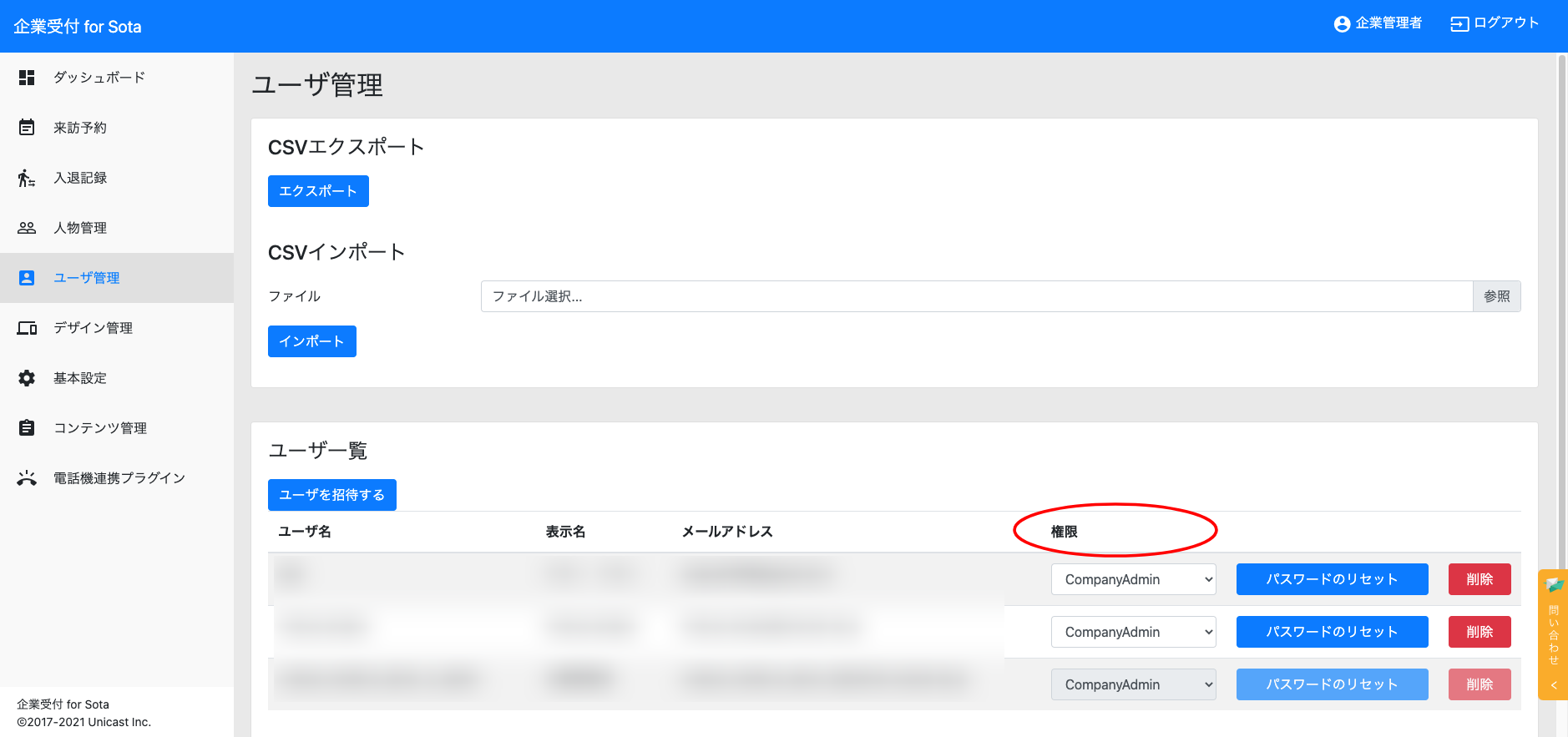Click the 基本設定 gear icon
Screen dimensions: 1568x737
(27, 378)
